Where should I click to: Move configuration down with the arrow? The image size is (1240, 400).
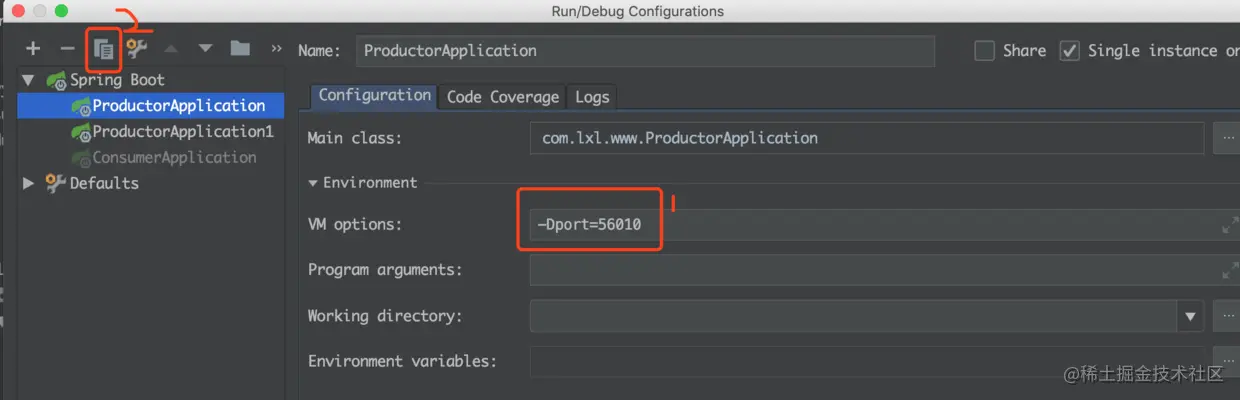tap(206, 48)
